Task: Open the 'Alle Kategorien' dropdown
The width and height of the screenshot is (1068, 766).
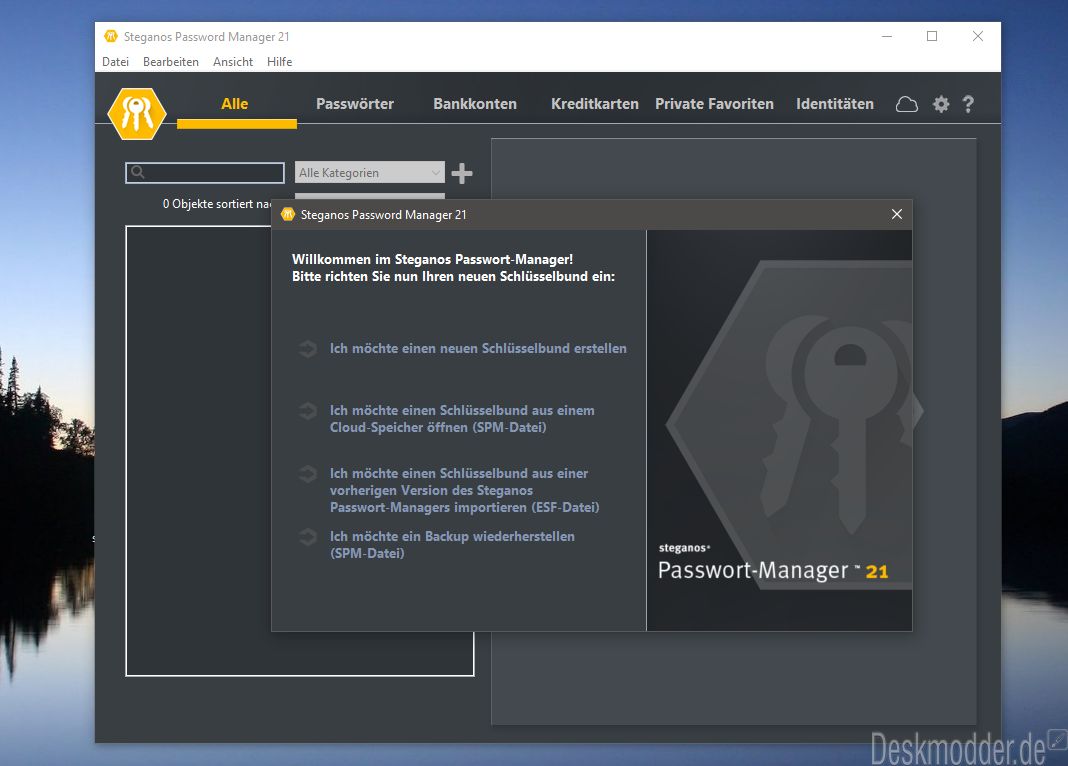Action: pos(369,172)
